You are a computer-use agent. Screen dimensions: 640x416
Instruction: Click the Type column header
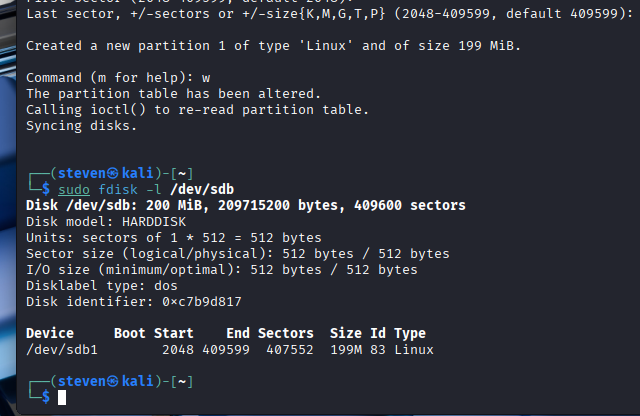[410, 333]
